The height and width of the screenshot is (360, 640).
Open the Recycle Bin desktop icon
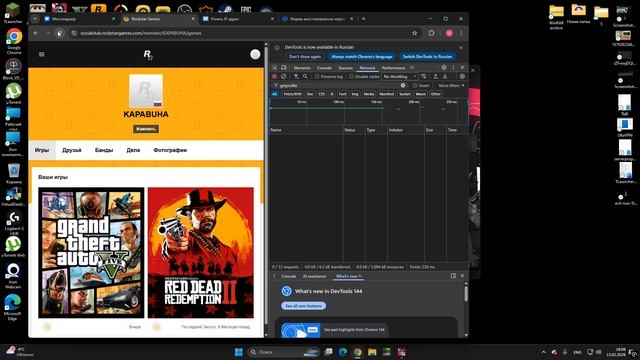(x=13, y=173)
